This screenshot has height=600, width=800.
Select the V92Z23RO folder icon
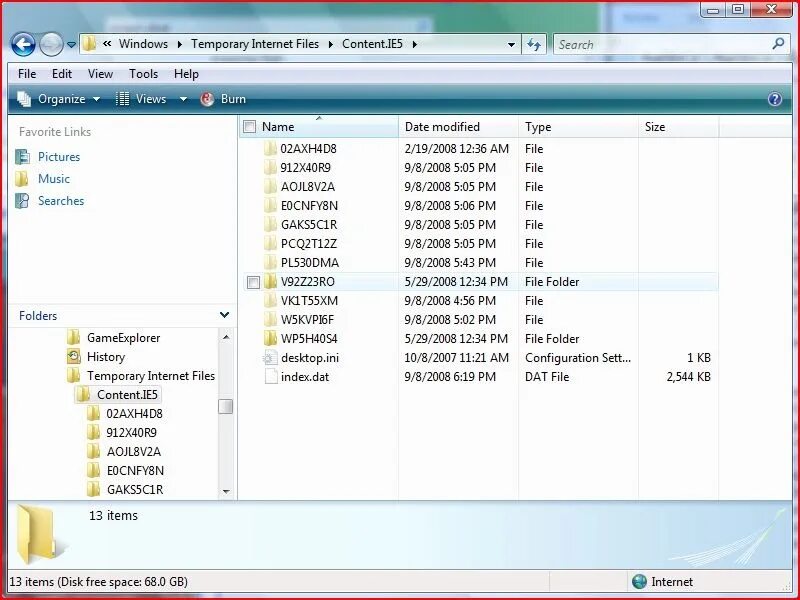coord(270,282)
